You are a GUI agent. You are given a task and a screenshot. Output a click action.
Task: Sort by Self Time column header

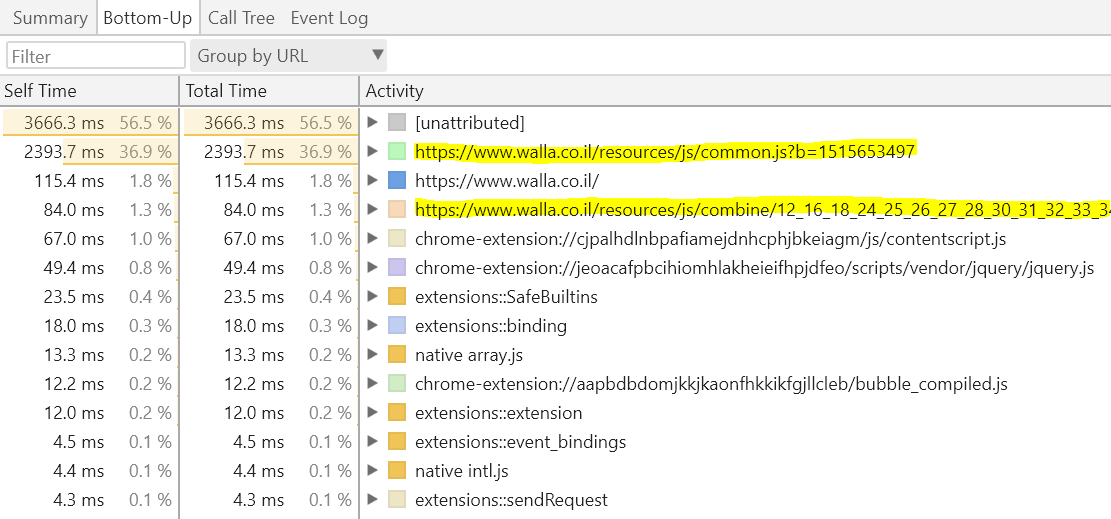pos(89,91)
